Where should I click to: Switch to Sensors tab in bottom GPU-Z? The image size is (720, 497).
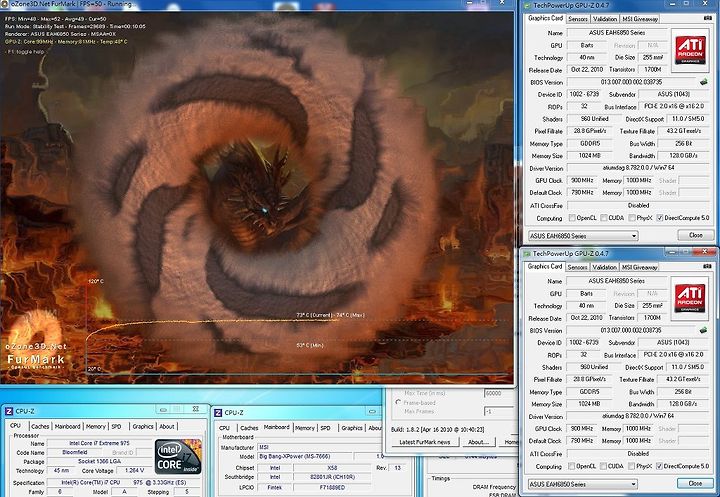pyautogui.click(x=577, y=267)
